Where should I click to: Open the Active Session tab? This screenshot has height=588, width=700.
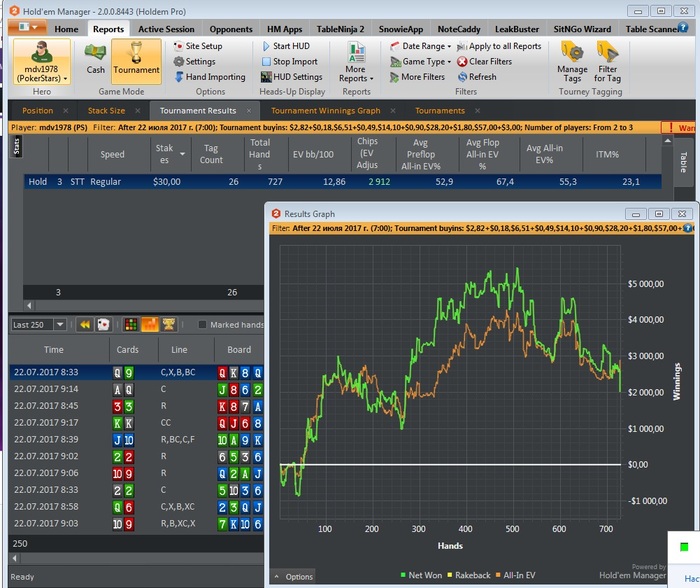pyautogui.click(x=166, y=29)
